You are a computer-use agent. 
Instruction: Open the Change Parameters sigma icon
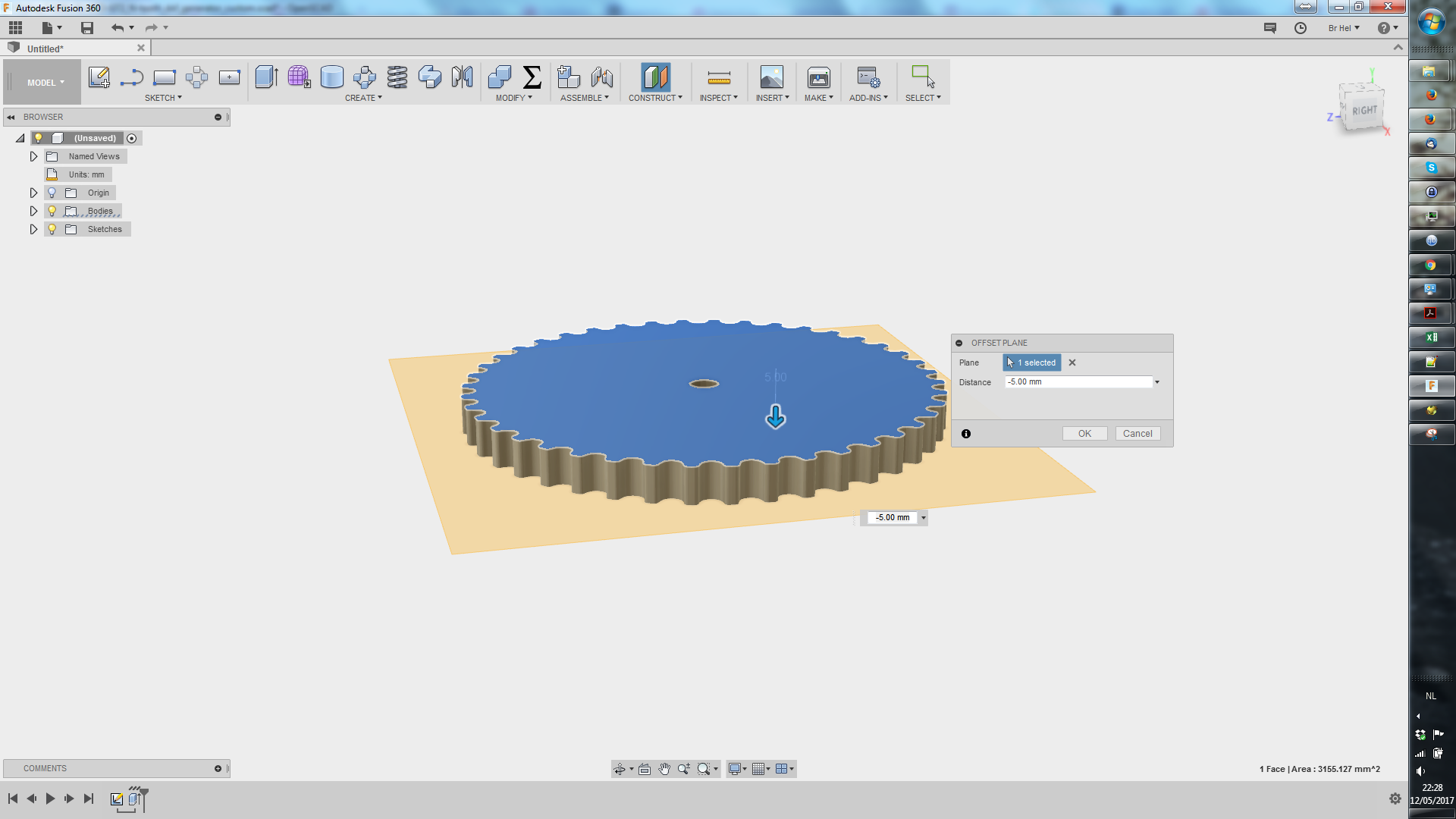532,77
